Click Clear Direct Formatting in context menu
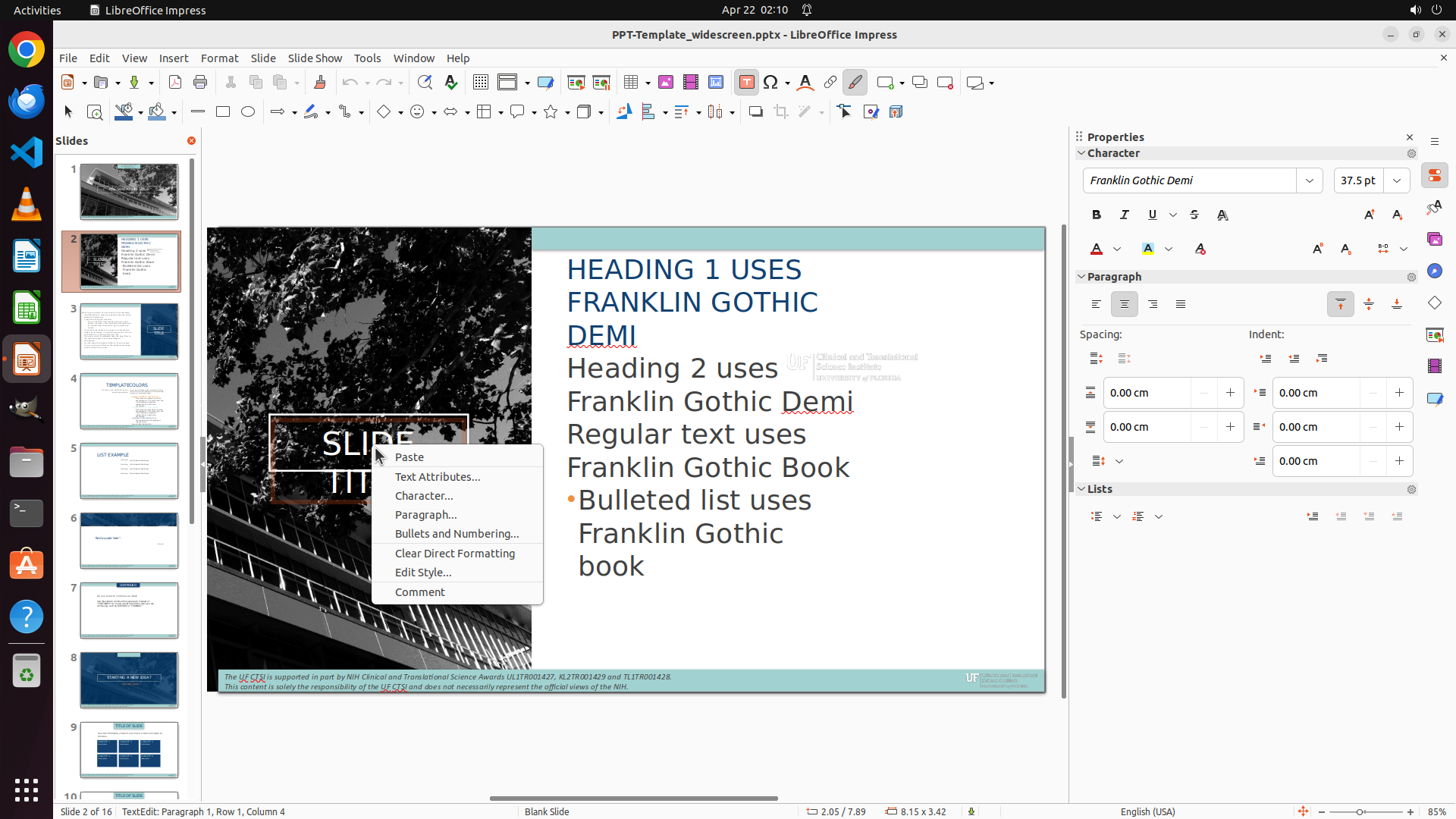The width and height of the screenshot is (1456, 819). [x=454, y=554]
